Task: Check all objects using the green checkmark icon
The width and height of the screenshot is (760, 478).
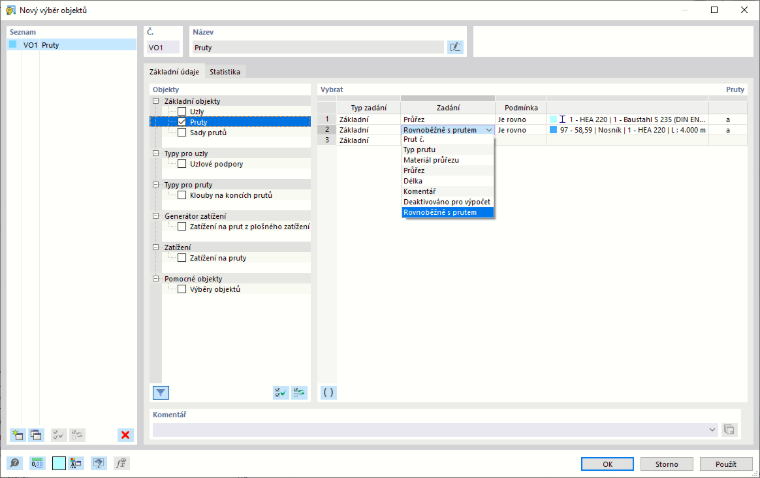Action: click(x=281, y=393)
